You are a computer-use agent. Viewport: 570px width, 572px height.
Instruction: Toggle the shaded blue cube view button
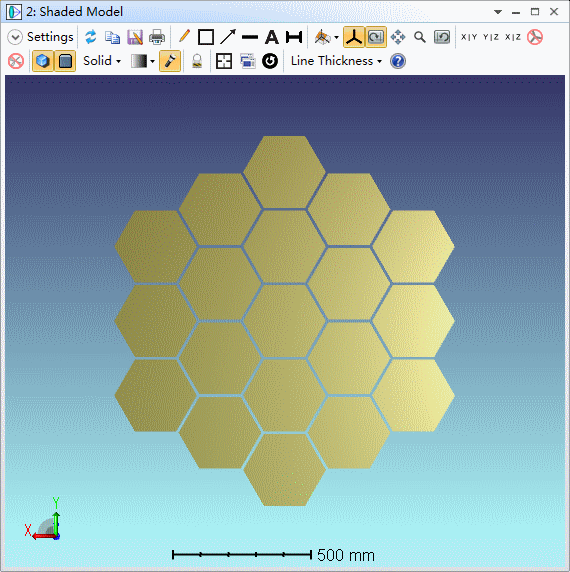tap(43, 61)
